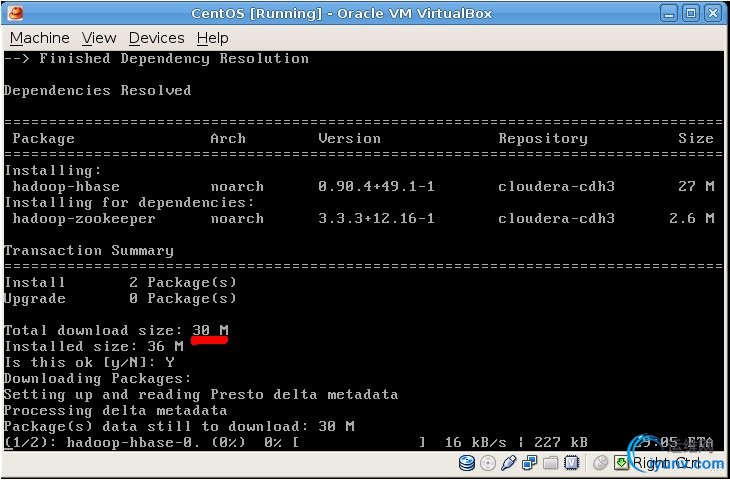Click the USB devices status icon
This screenshot has height=480, width=730.
(x=509, y=463)
